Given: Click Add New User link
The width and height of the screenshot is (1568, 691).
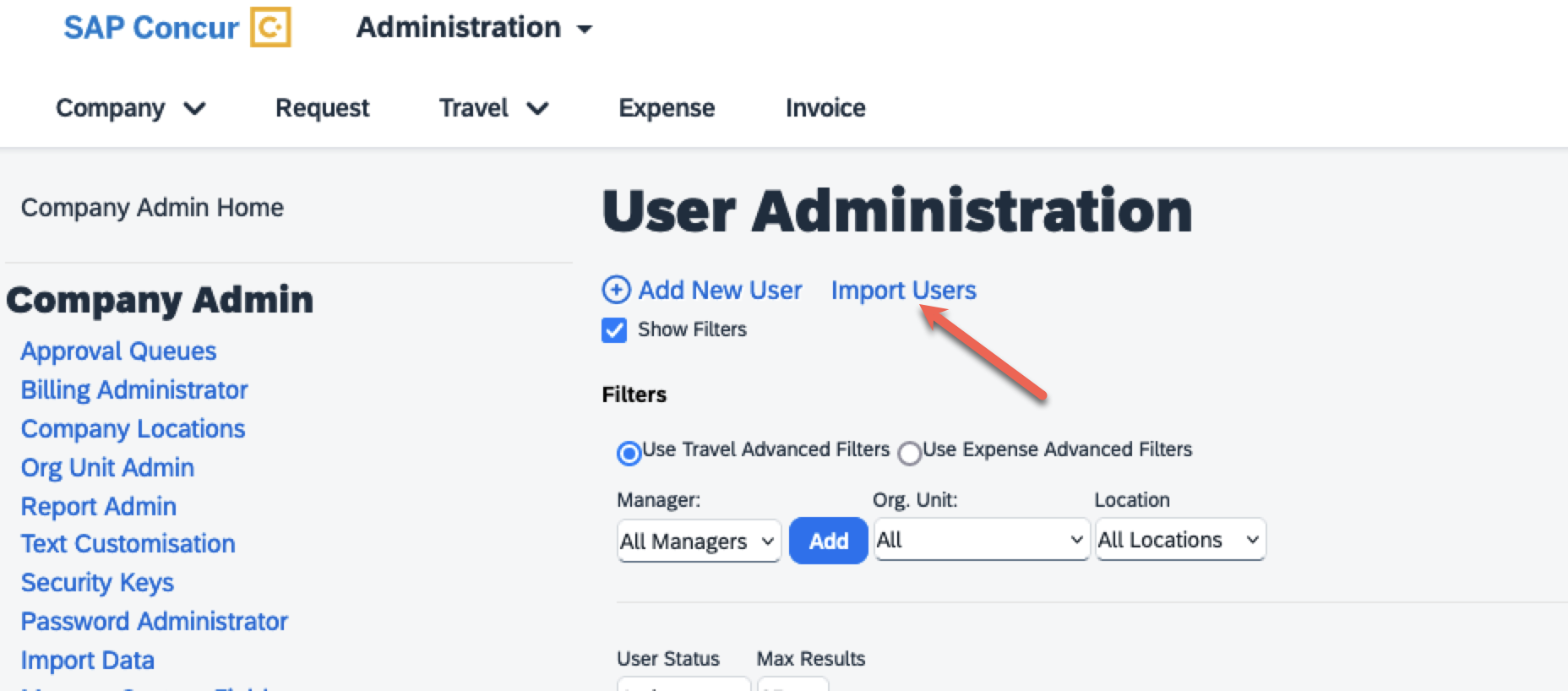Looking at the screenshot, I should point(720,291).
